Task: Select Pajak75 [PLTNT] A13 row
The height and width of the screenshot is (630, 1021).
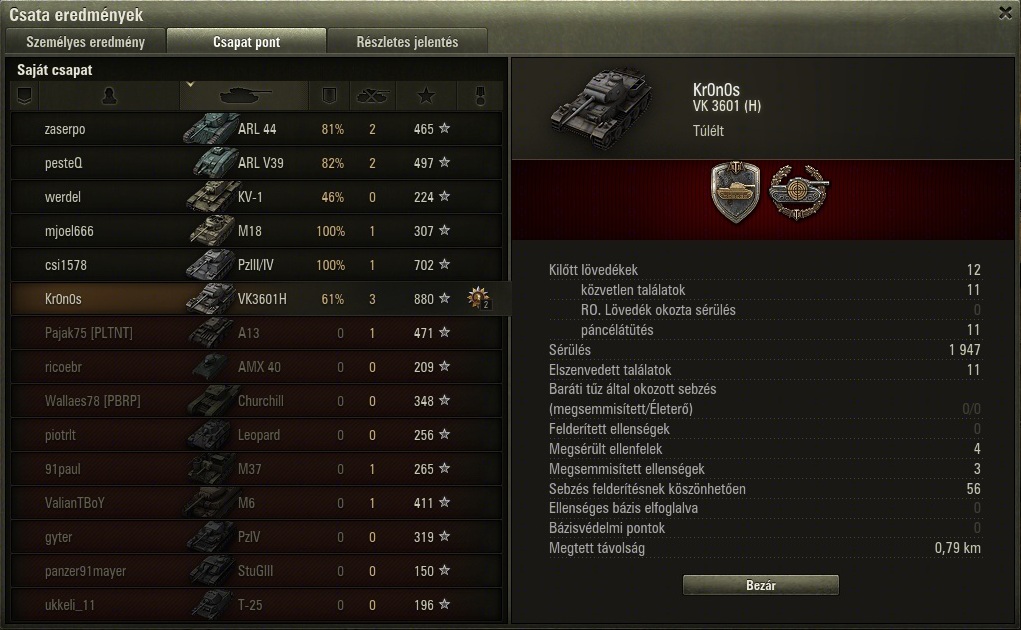Action: (x=257, y=333)
